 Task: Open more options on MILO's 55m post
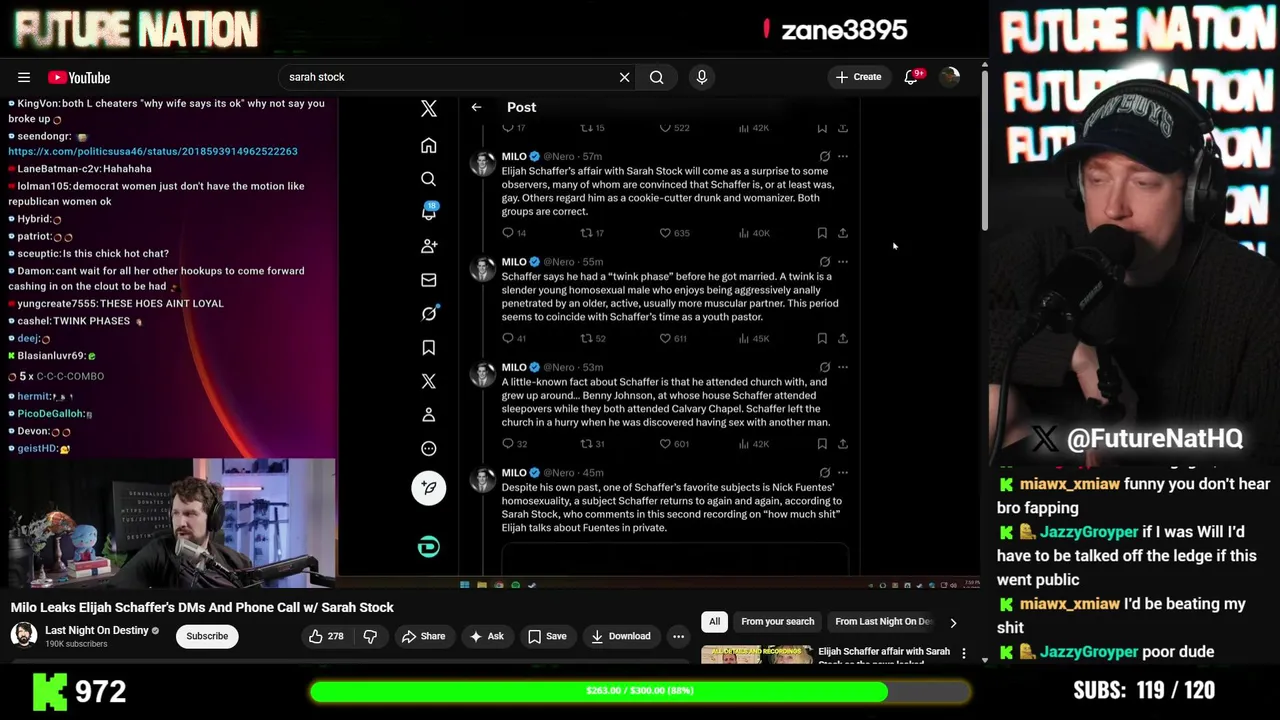(x=843, y=262)
